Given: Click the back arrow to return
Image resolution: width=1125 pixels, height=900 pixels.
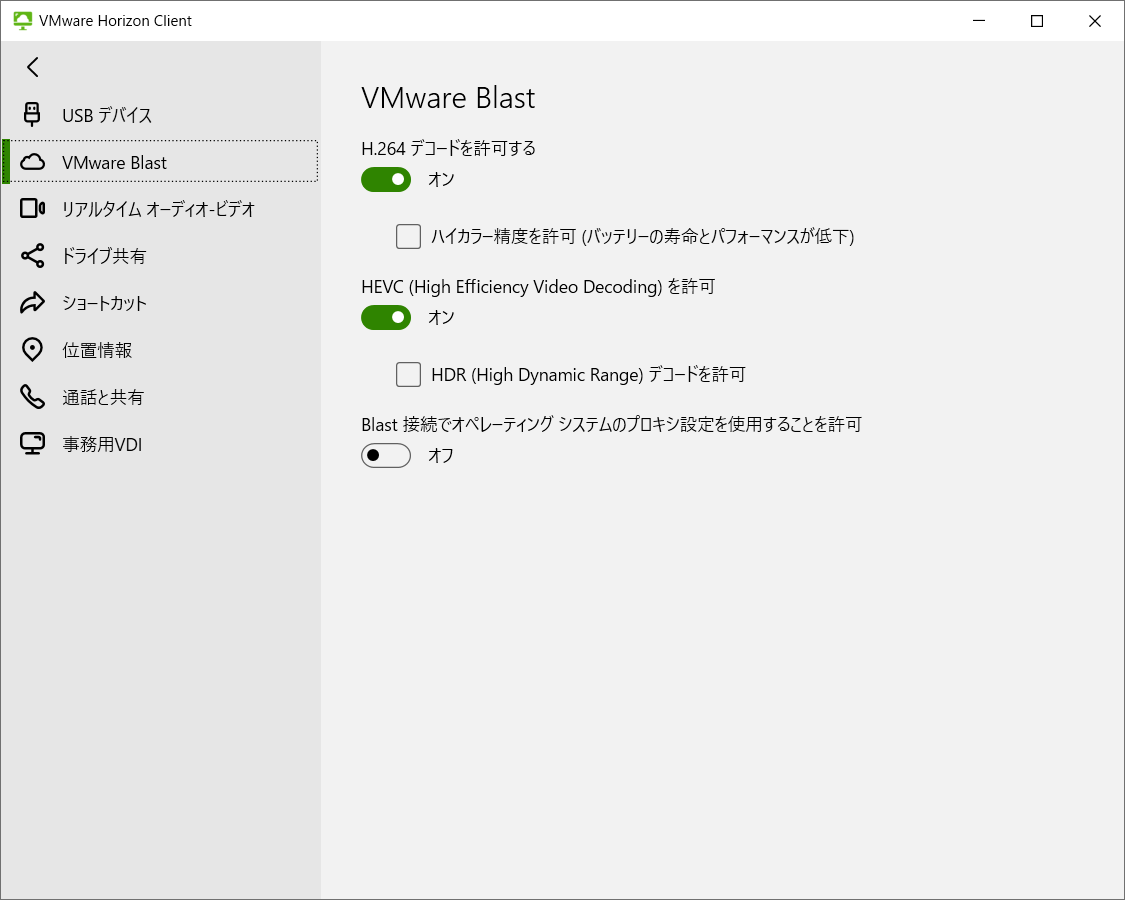Looking at the screenshot, I should point(33,67).
